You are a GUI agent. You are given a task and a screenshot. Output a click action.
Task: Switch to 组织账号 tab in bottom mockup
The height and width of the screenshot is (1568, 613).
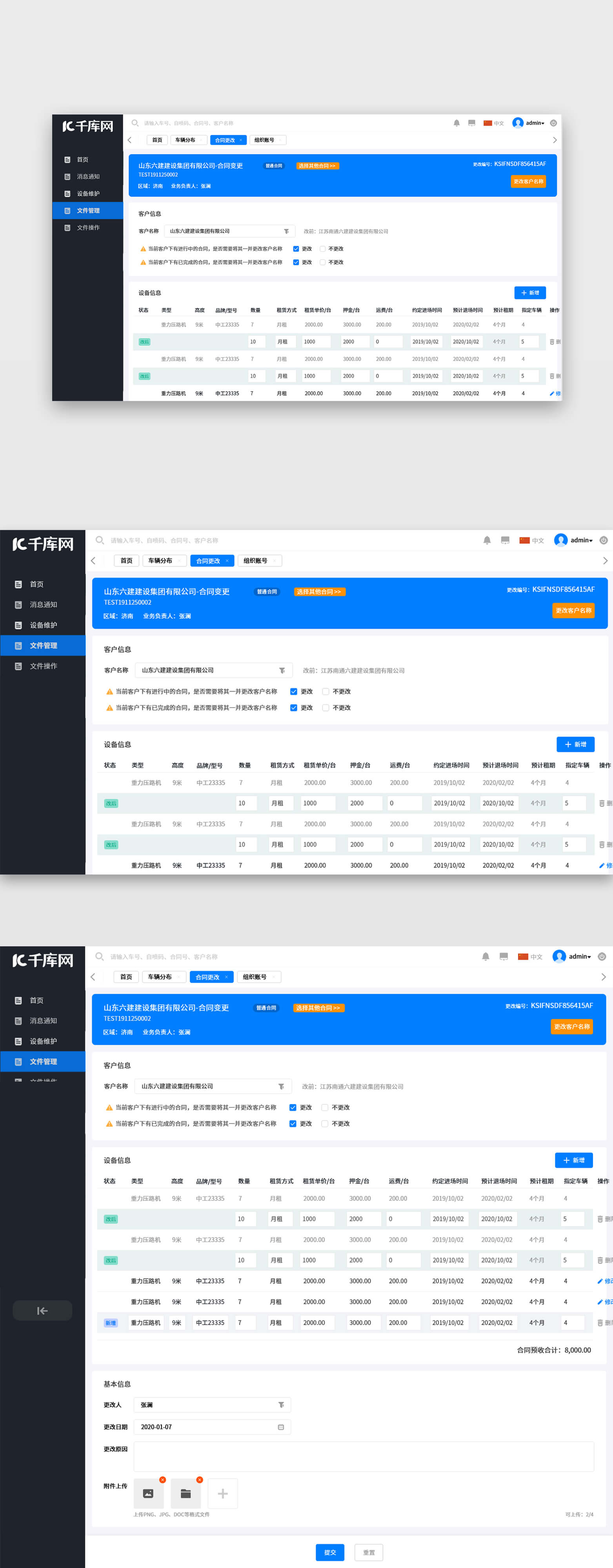coord(259,977)
